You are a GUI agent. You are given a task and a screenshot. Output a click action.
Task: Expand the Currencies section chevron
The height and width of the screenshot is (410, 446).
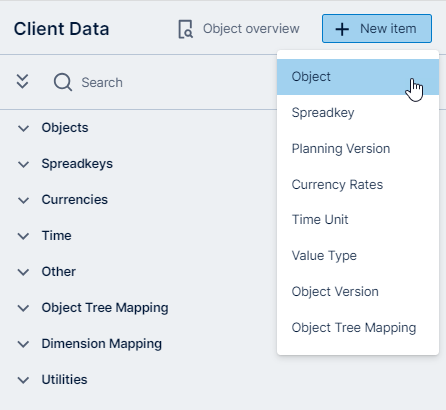[23, 200]
